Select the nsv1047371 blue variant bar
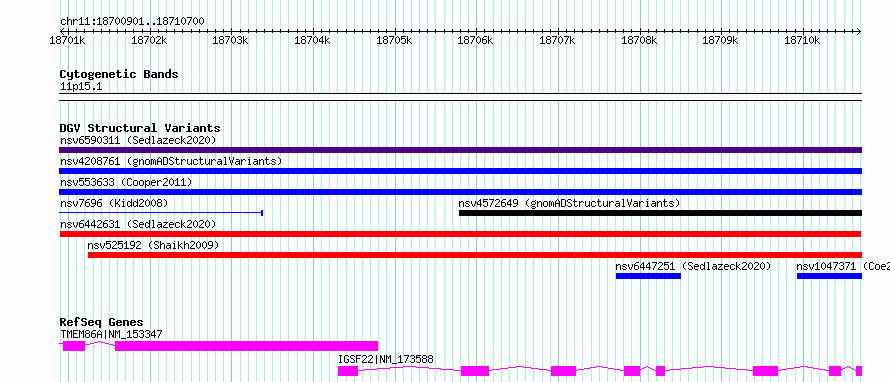890x382 pixels. (x=830, y=276)
